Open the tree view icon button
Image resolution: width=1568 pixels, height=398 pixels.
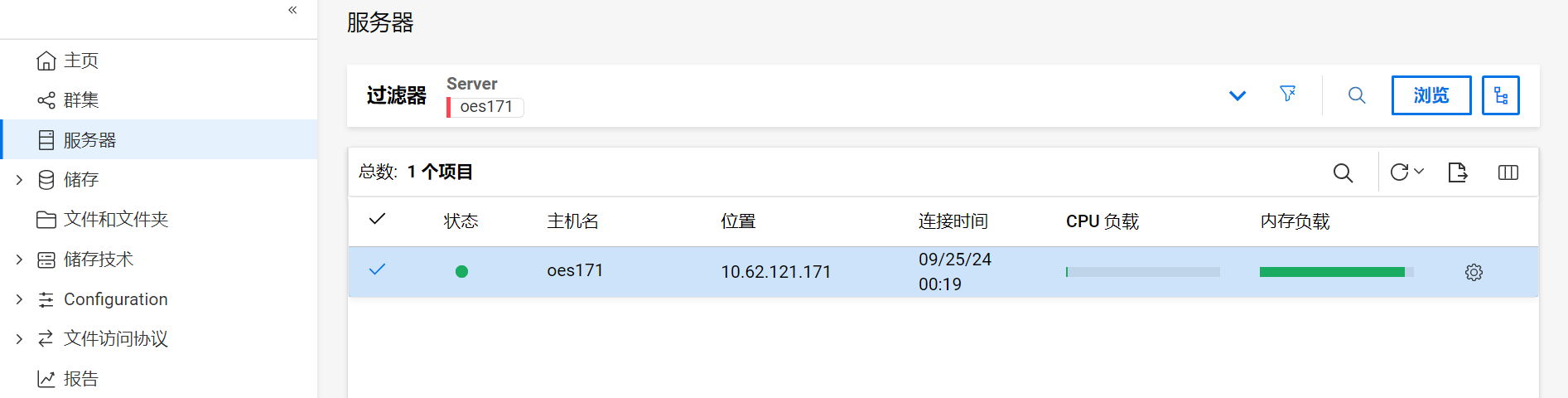1500,95
